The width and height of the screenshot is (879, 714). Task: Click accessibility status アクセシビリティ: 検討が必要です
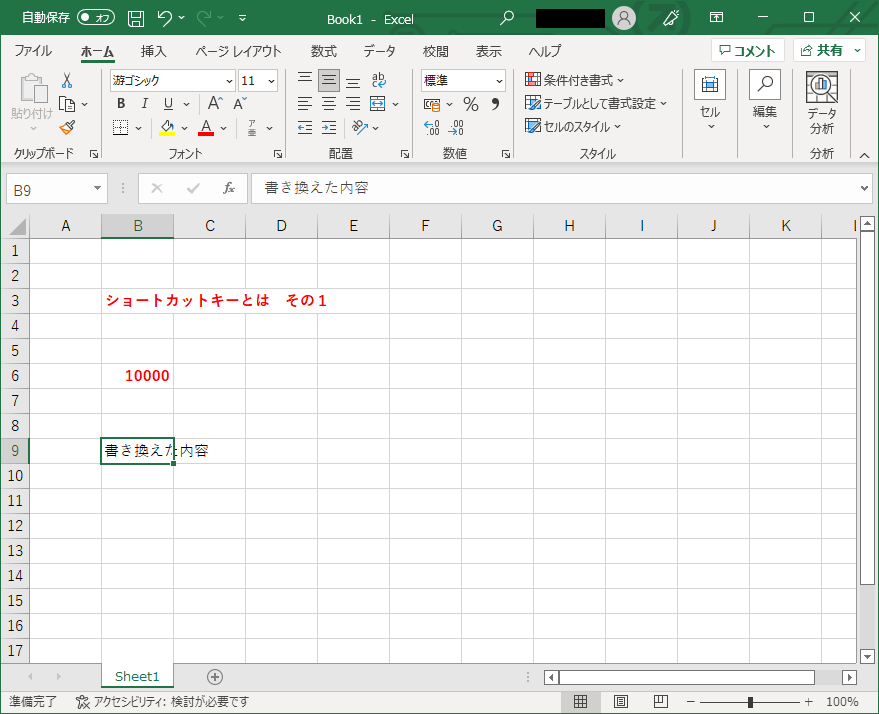point(163,702)
